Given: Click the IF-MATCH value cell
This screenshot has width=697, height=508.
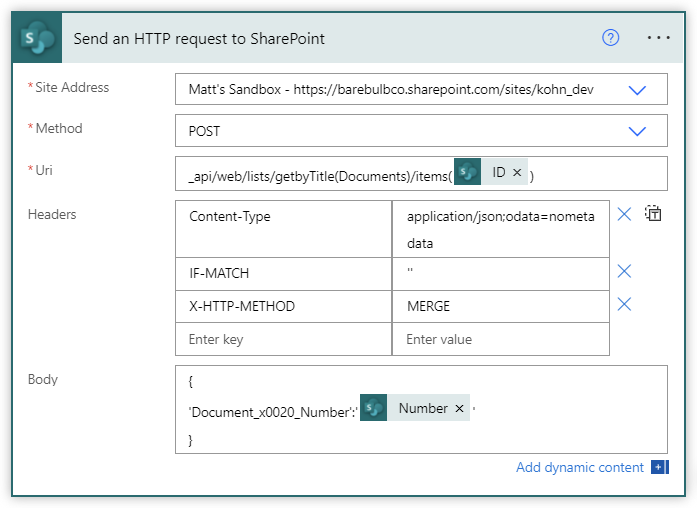Looking at the screenshot, I should (x=501, y=274).
